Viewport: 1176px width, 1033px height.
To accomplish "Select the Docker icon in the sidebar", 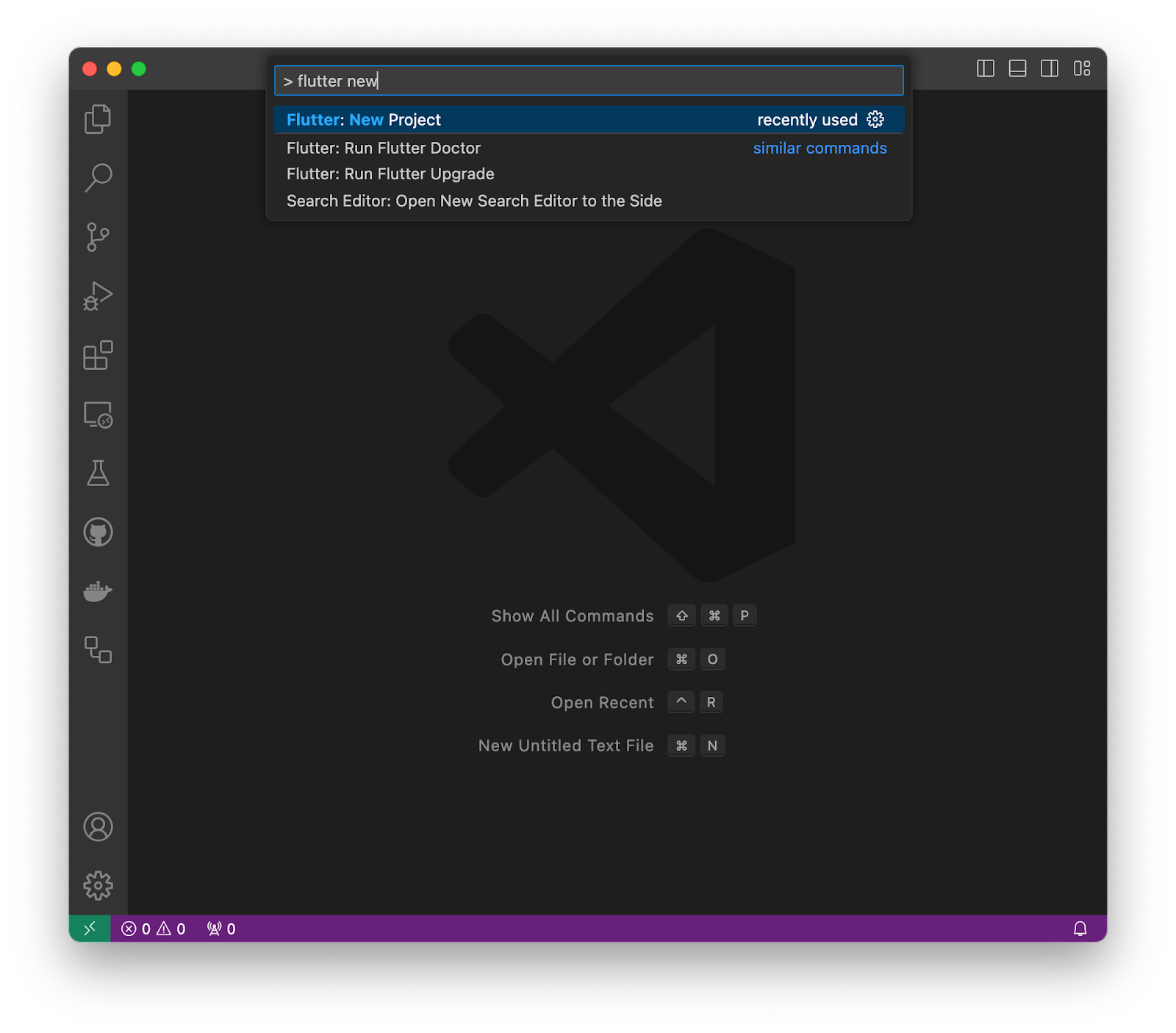I will pos(98,590).
